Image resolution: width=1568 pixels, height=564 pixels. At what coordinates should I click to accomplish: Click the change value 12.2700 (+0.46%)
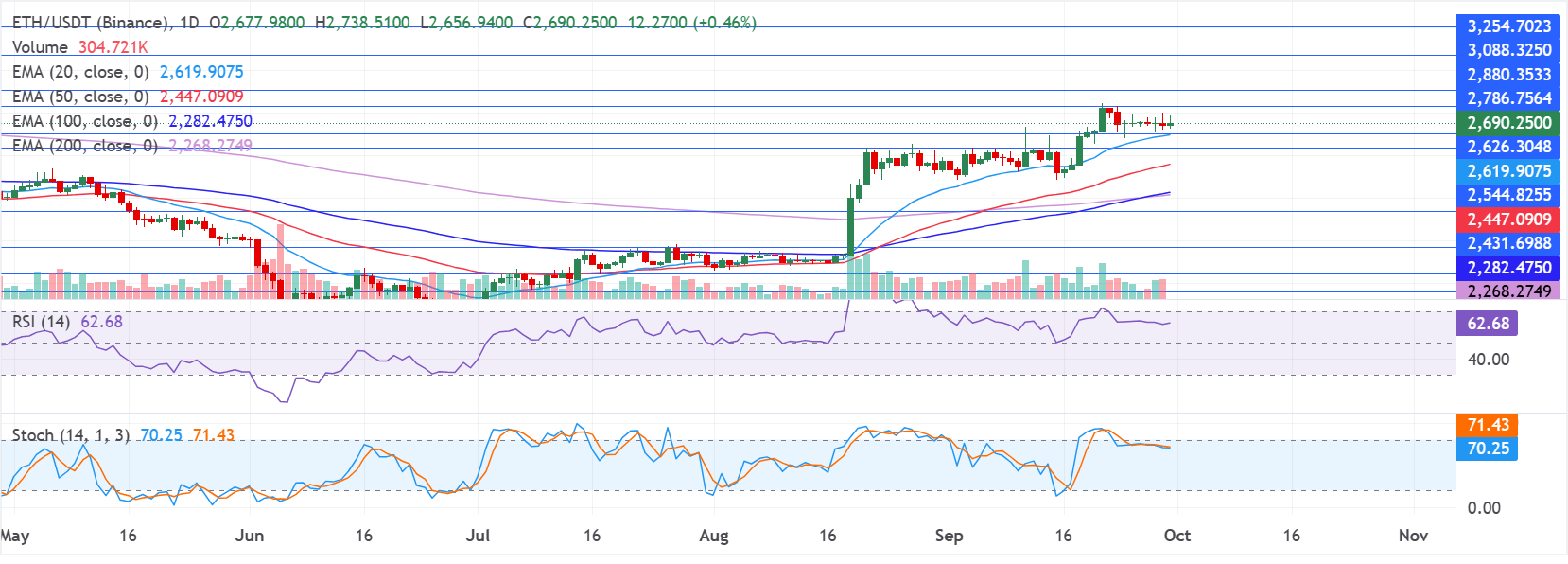(x=692, y=22)
